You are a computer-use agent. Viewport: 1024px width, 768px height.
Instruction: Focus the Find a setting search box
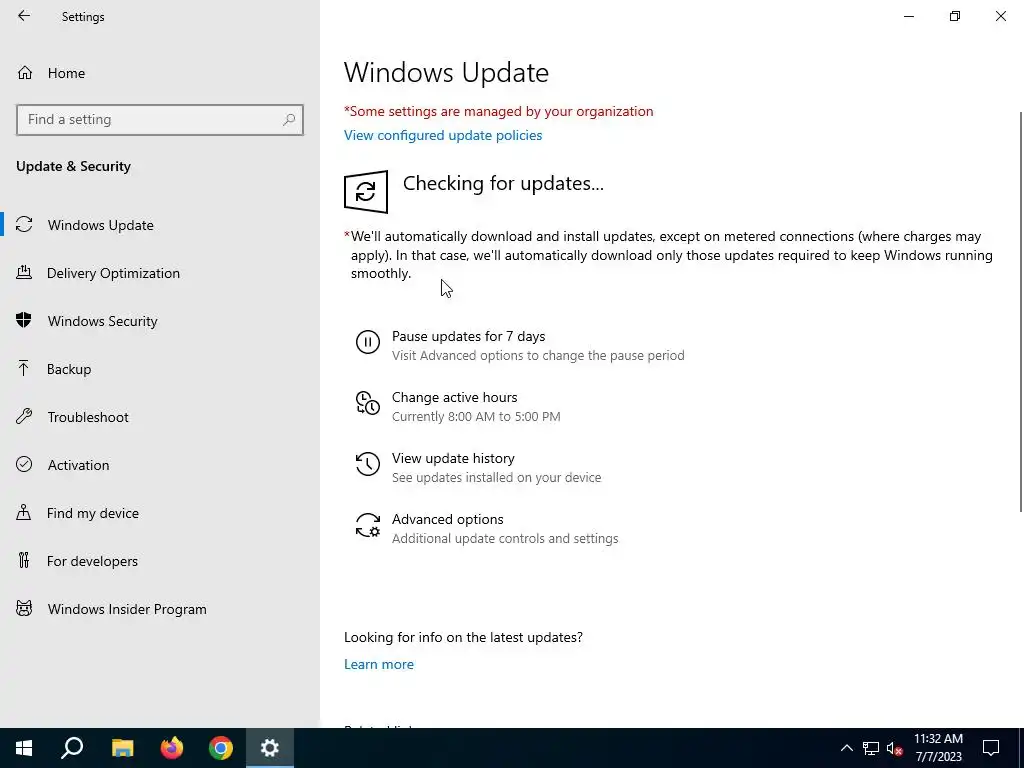(x=160, y=120)
